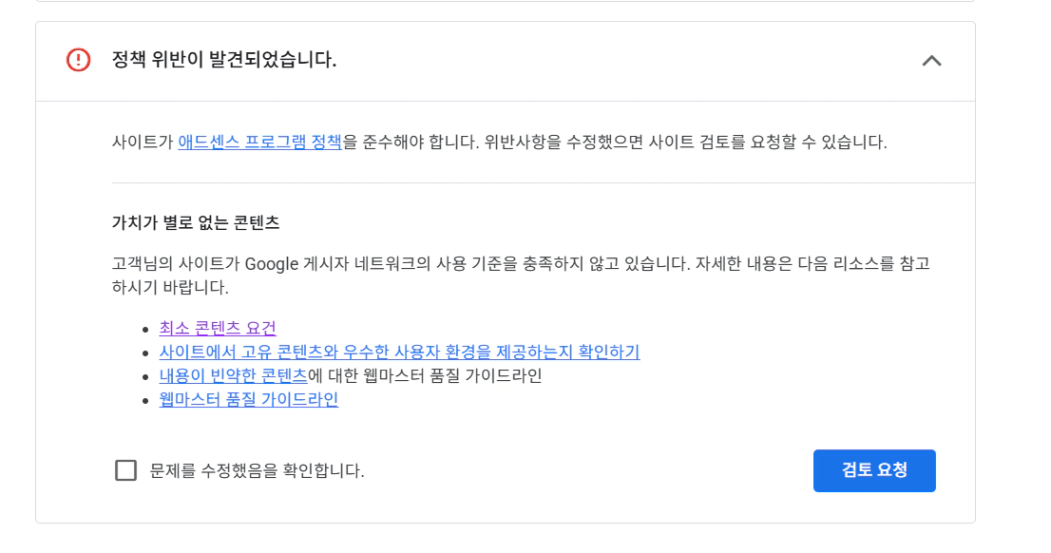Image resolution: width=1051 pixels, height=553 pixels.
Task: Check the '문제를 수정했음을 확인합니다' checkbox
Action: (x=126, y=470)
